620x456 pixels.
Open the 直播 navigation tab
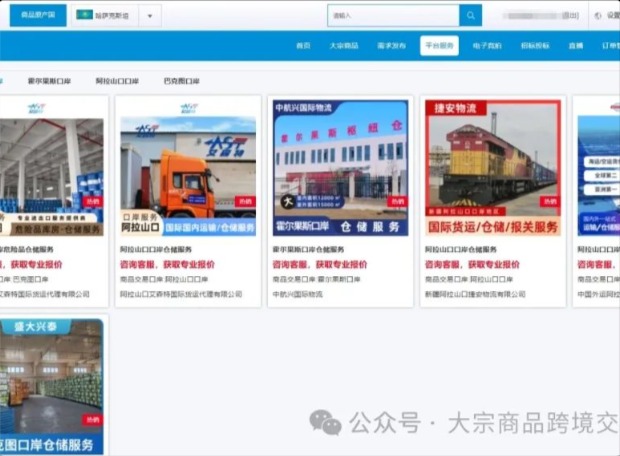pyautogui.click(x=576, y=45)
